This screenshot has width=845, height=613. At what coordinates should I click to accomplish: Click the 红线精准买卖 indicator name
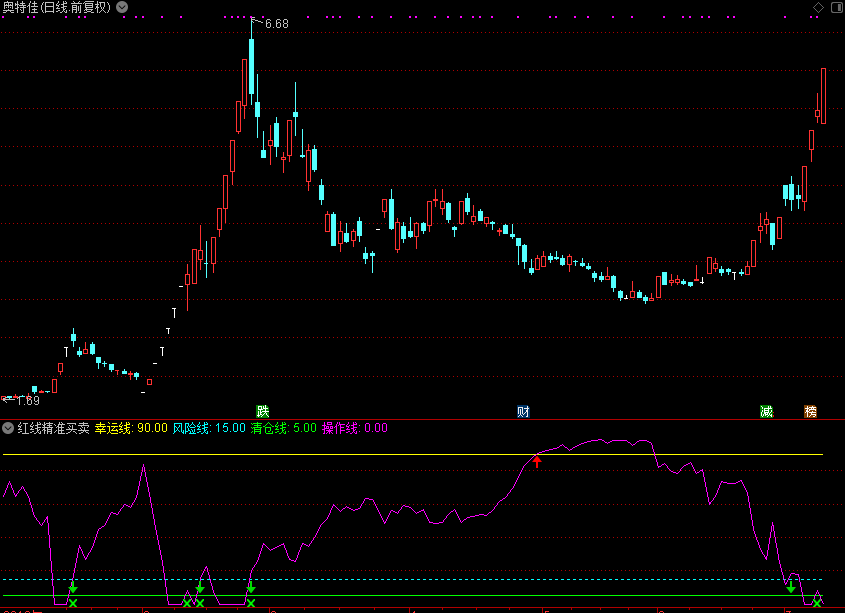click(53, 428)
